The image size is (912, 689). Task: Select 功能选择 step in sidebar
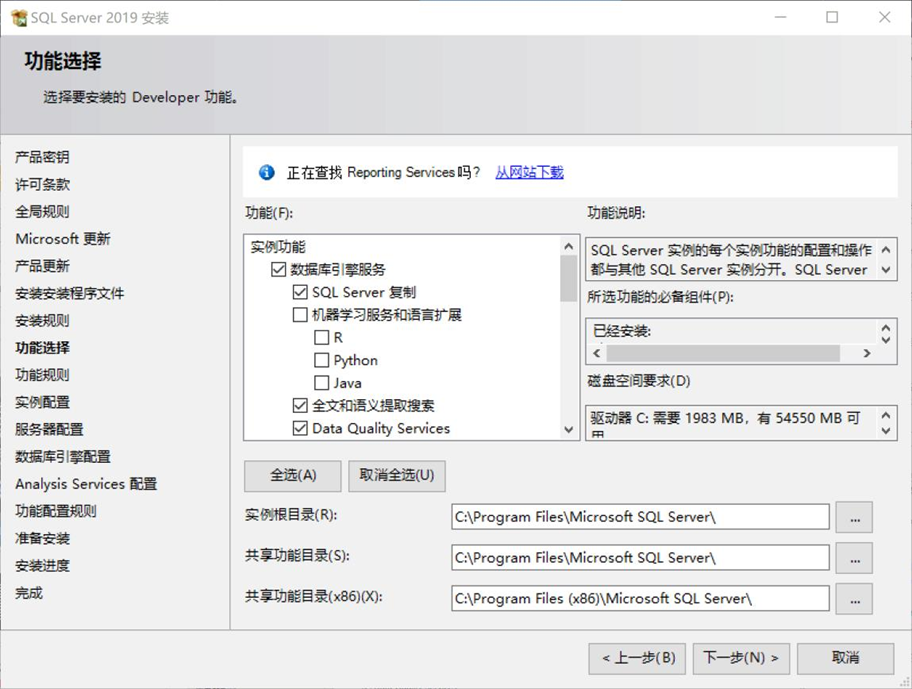click(x=42, y=348)
